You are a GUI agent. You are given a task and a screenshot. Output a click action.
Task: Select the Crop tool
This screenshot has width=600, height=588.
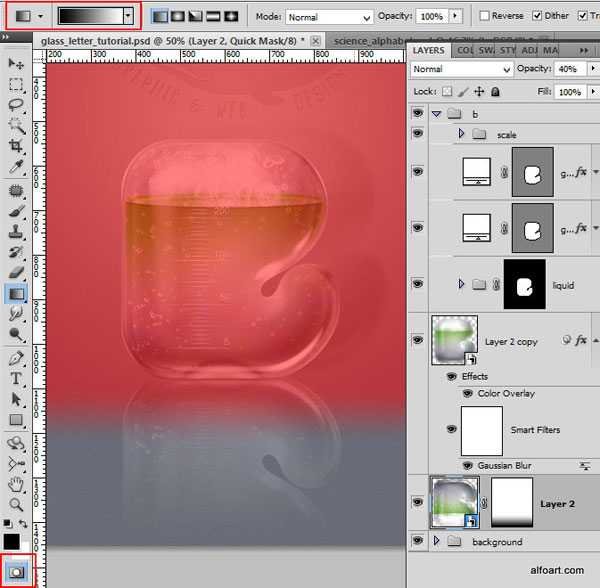16,146
